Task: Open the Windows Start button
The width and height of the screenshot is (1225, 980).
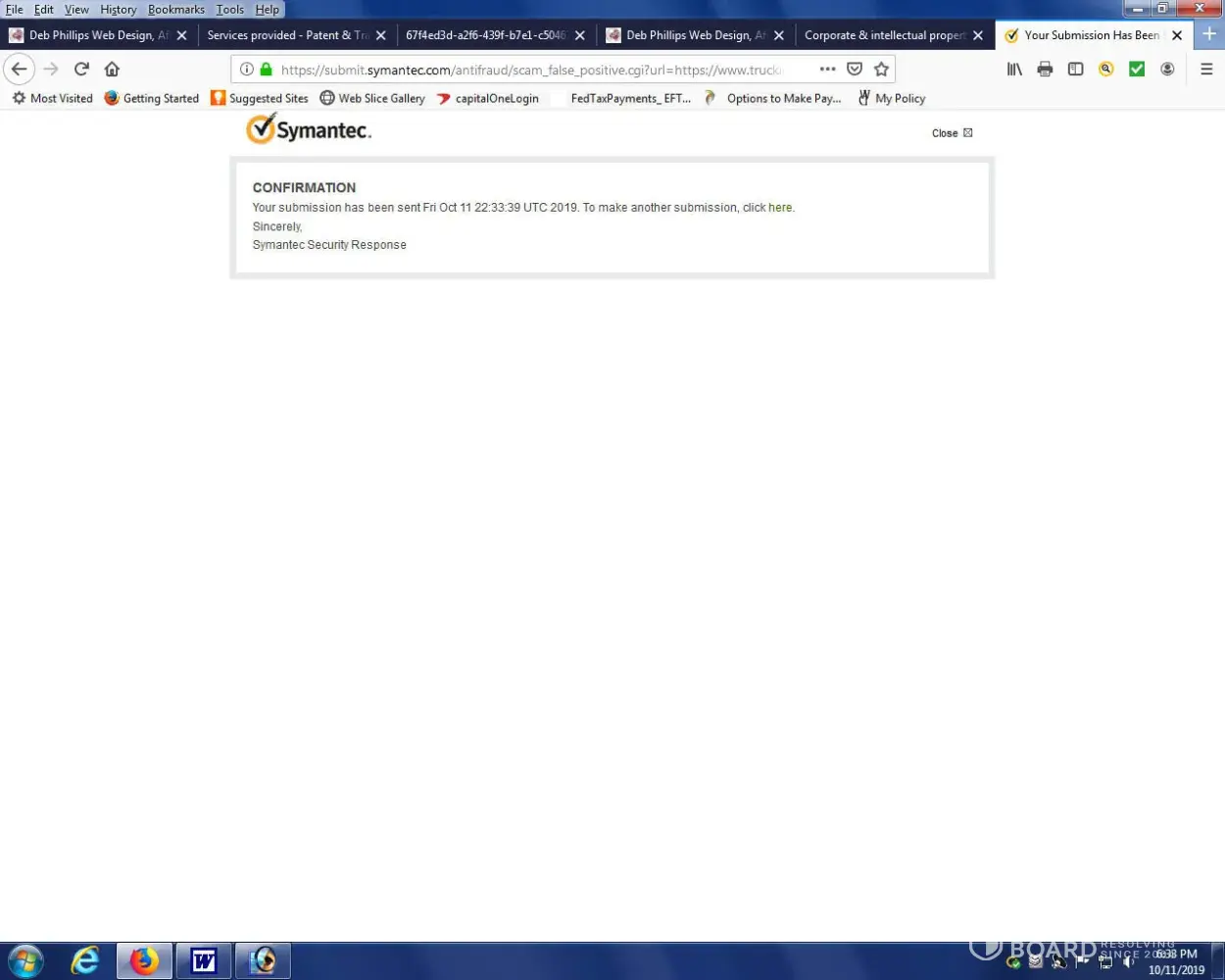Action: [25, 960]
